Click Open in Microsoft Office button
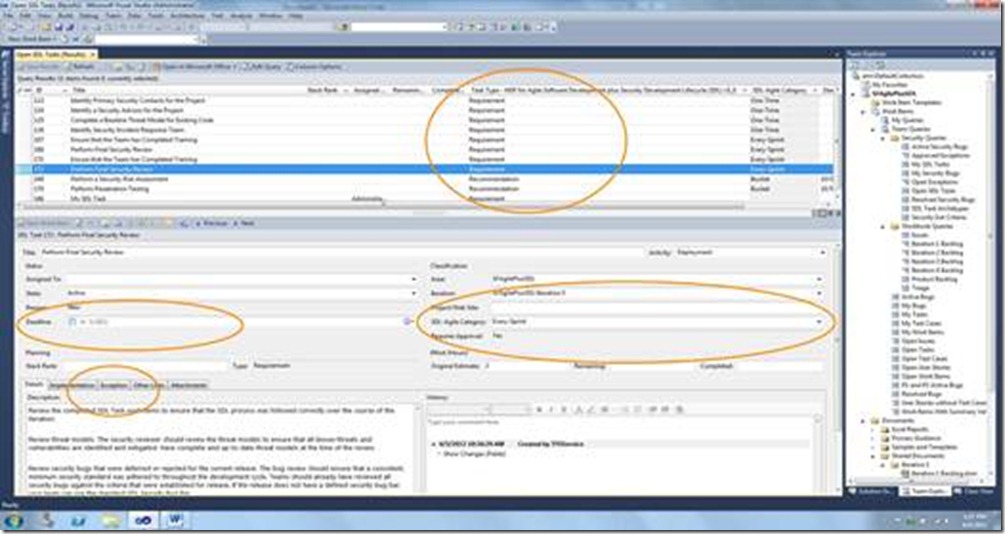 (x=197, y=67)
